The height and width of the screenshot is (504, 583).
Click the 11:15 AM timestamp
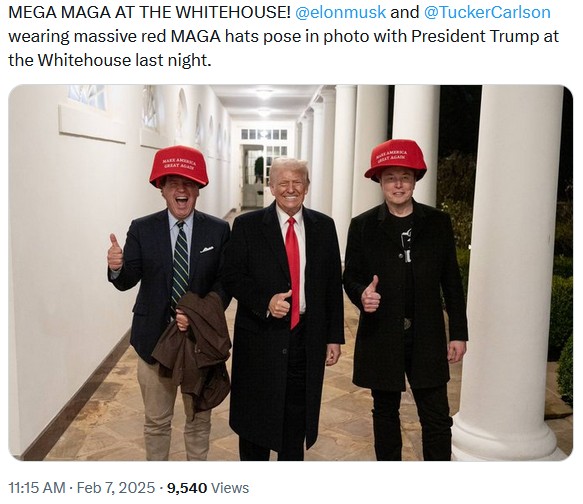(x=37, y=487)
